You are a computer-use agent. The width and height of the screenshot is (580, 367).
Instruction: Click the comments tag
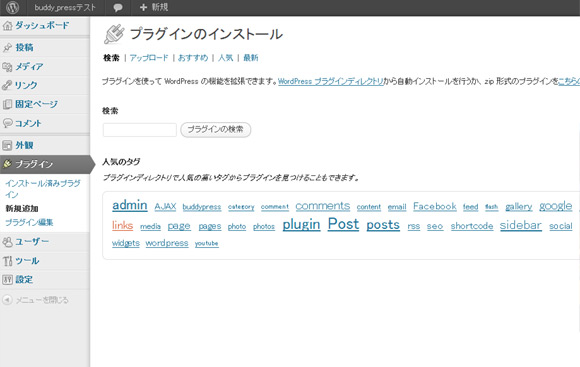point(323,206)
